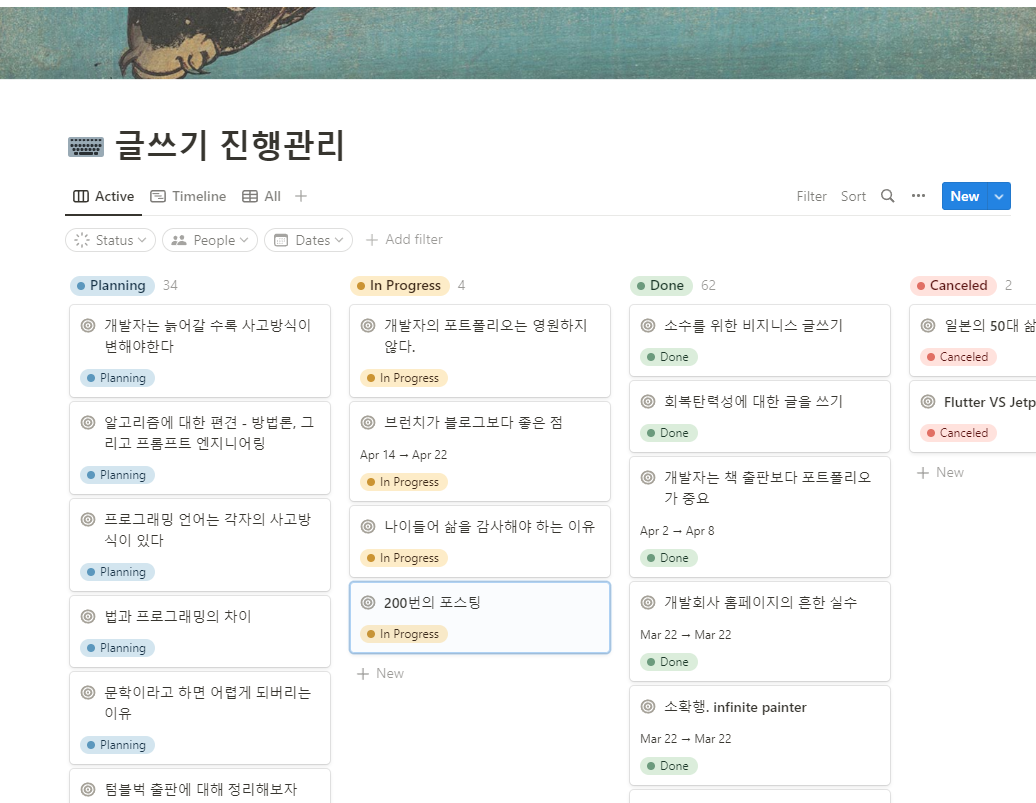Click target icon of 개발자는 책 출판보다 포트폴리오가 중요 card

pyautogui.click(x=648, y=477)
